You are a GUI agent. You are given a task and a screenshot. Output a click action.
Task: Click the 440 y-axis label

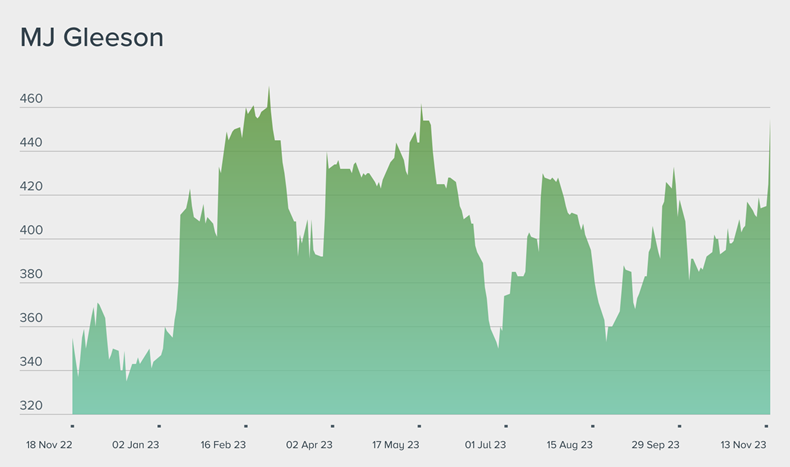32,144
